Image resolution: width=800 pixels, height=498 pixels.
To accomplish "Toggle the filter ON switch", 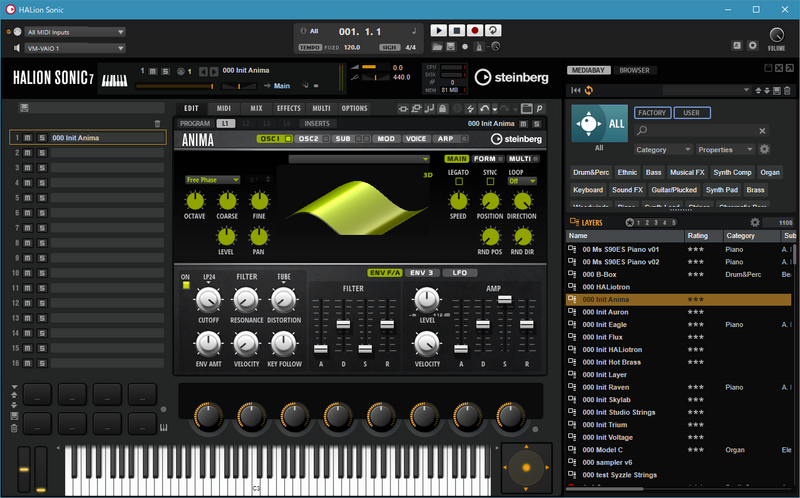I will point(186,285).
